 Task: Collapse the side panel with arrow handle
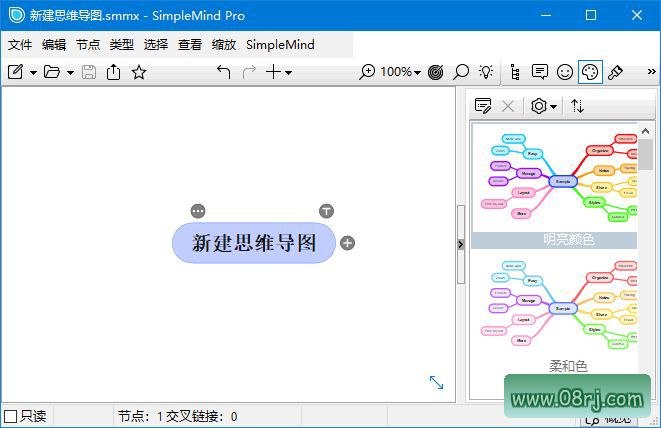click(461, 245)
